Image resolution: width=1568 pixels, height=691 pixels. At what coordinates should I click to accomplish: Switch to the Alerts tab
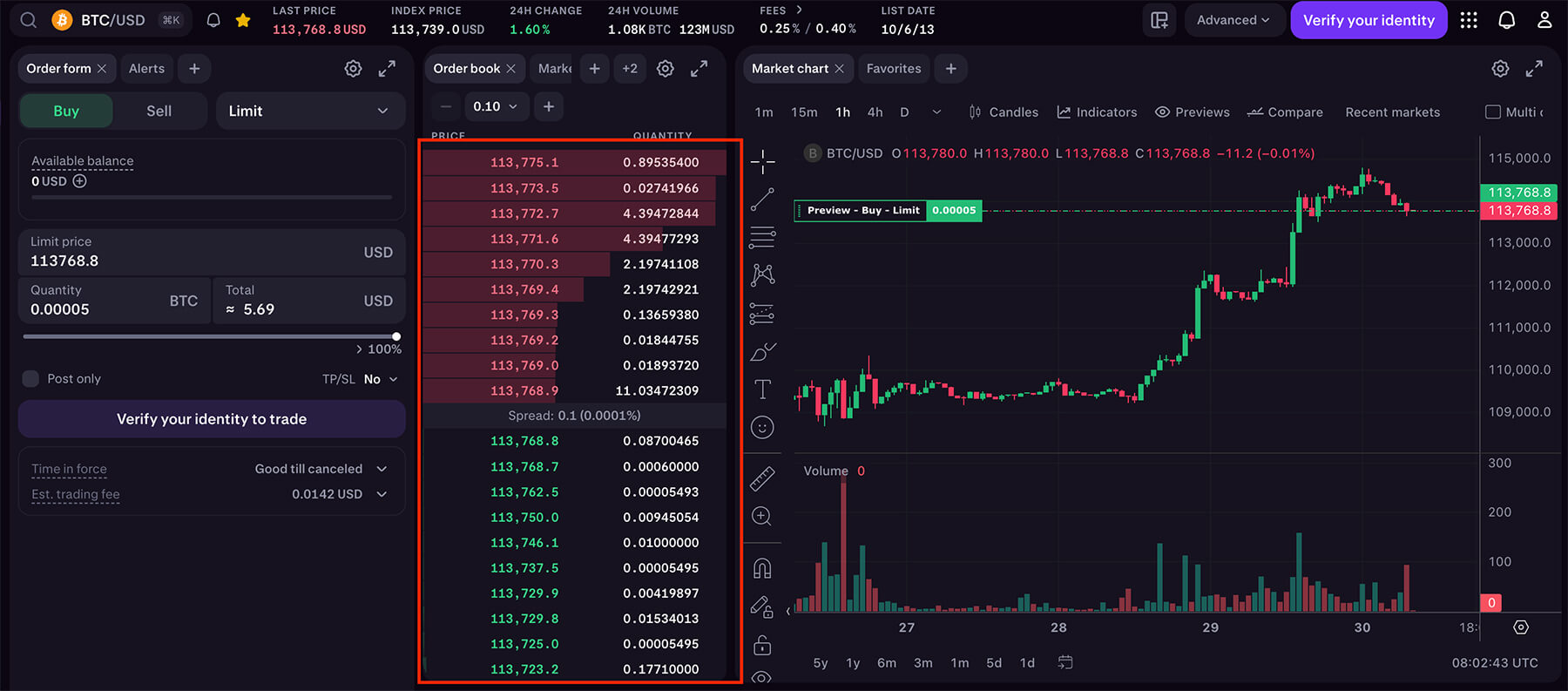click(146, 69)
